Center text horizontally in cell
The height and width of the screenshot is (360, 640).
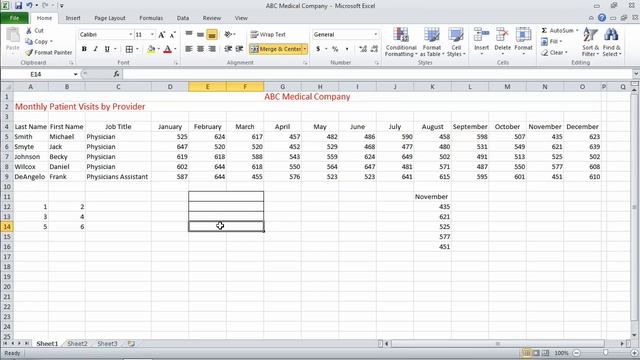pos(200,49)
